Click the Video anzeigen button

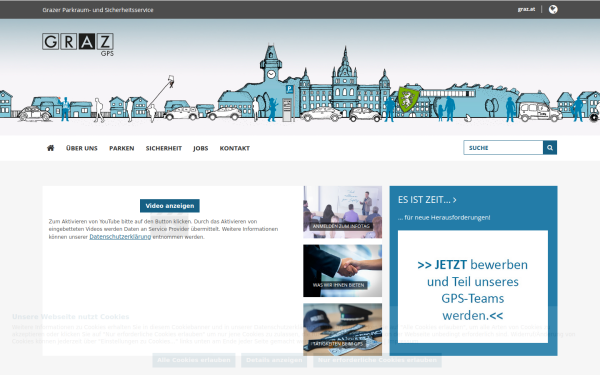170,206
